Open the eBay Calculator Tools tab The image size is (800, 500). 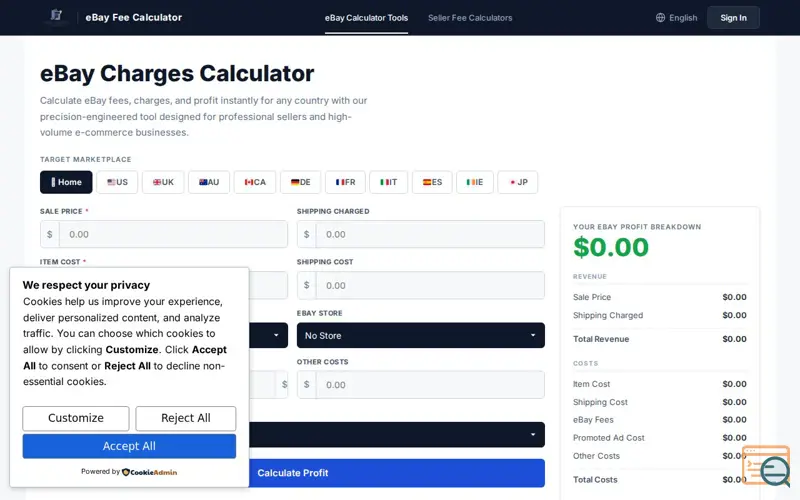(x=366, y=18)
